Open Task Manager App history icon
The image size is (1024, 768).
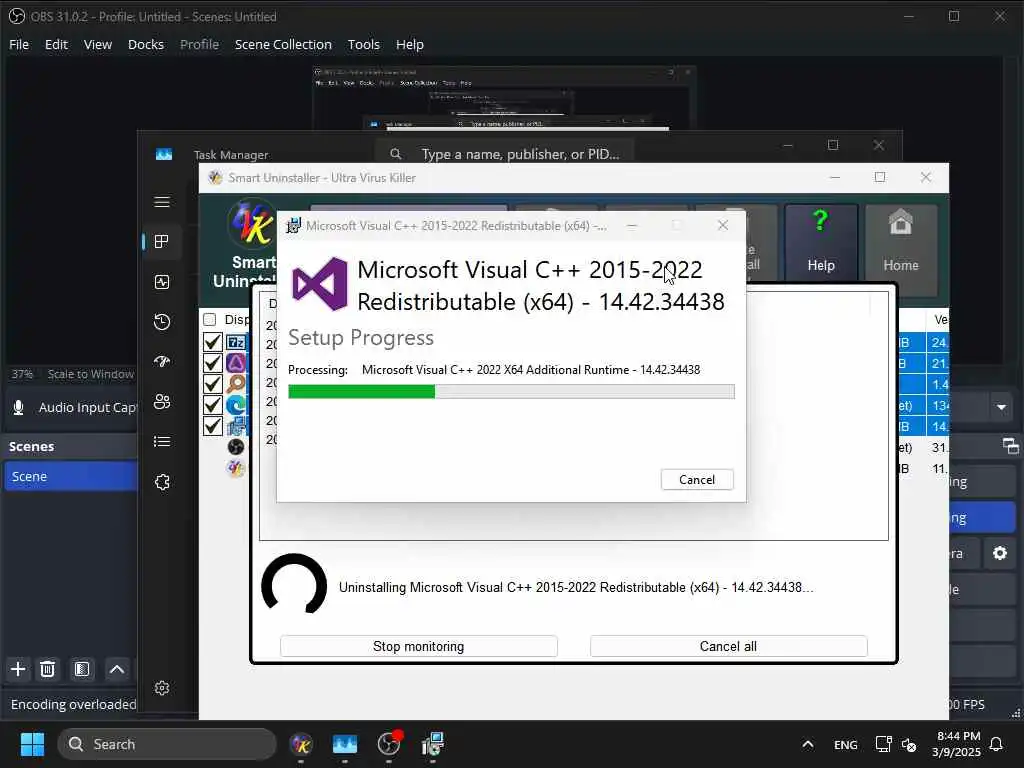162,322
